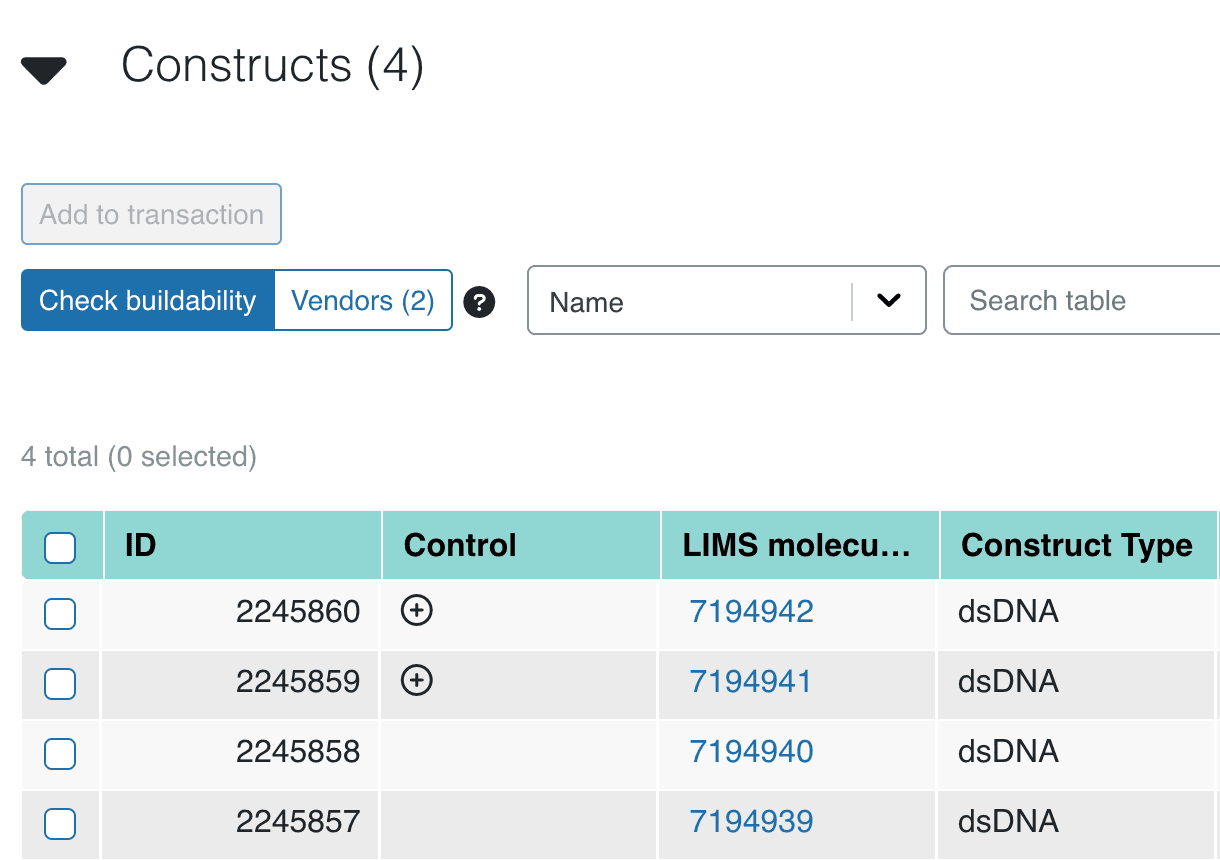
Task: Click control plus icon for construct 2245859
Action: [416, 681]
